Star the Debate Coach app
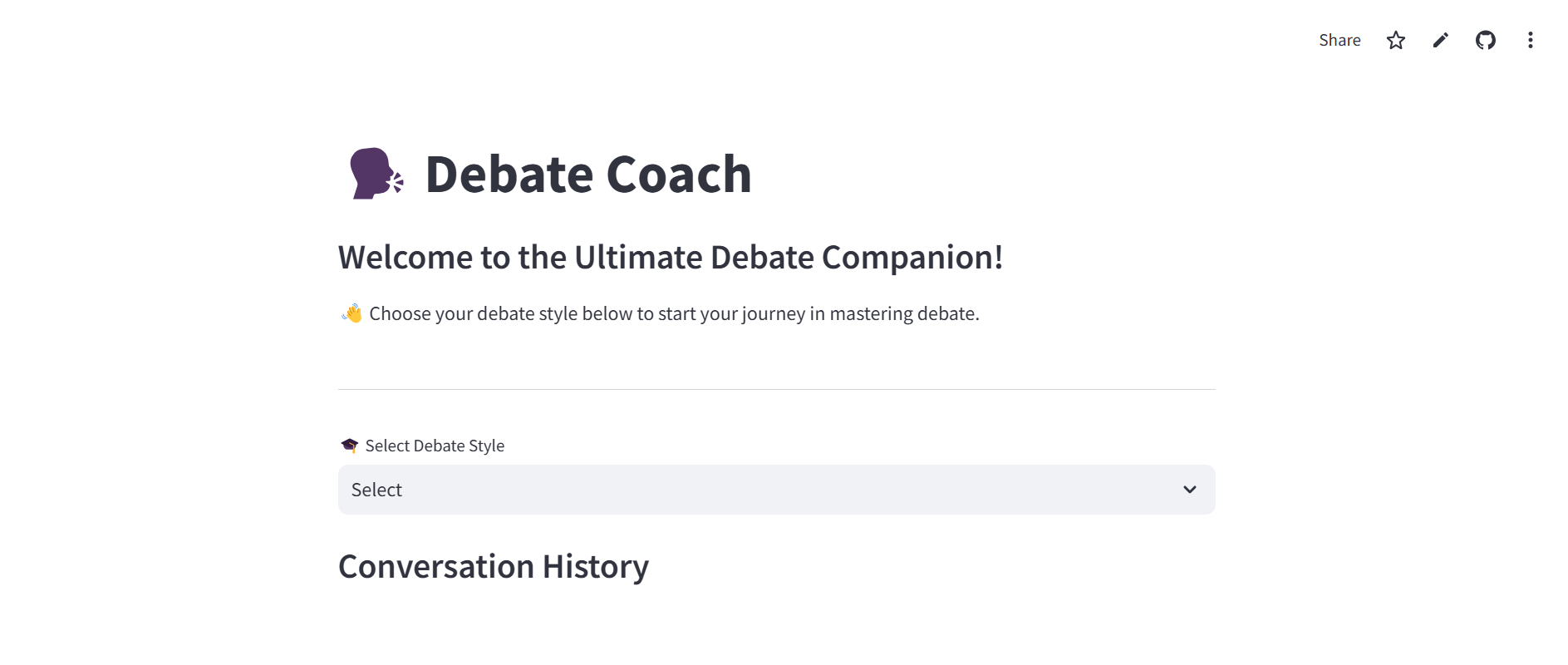 click(x=1396, y=40)
